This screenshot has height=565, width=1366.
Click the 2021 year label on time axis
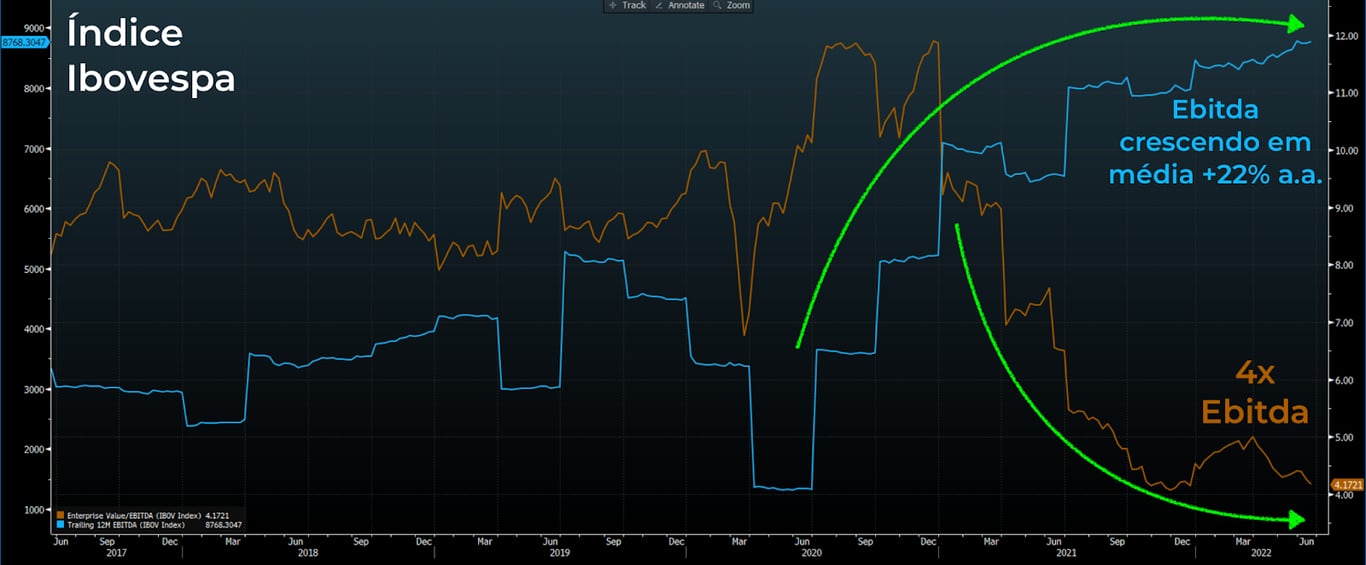pos(1065,552)
